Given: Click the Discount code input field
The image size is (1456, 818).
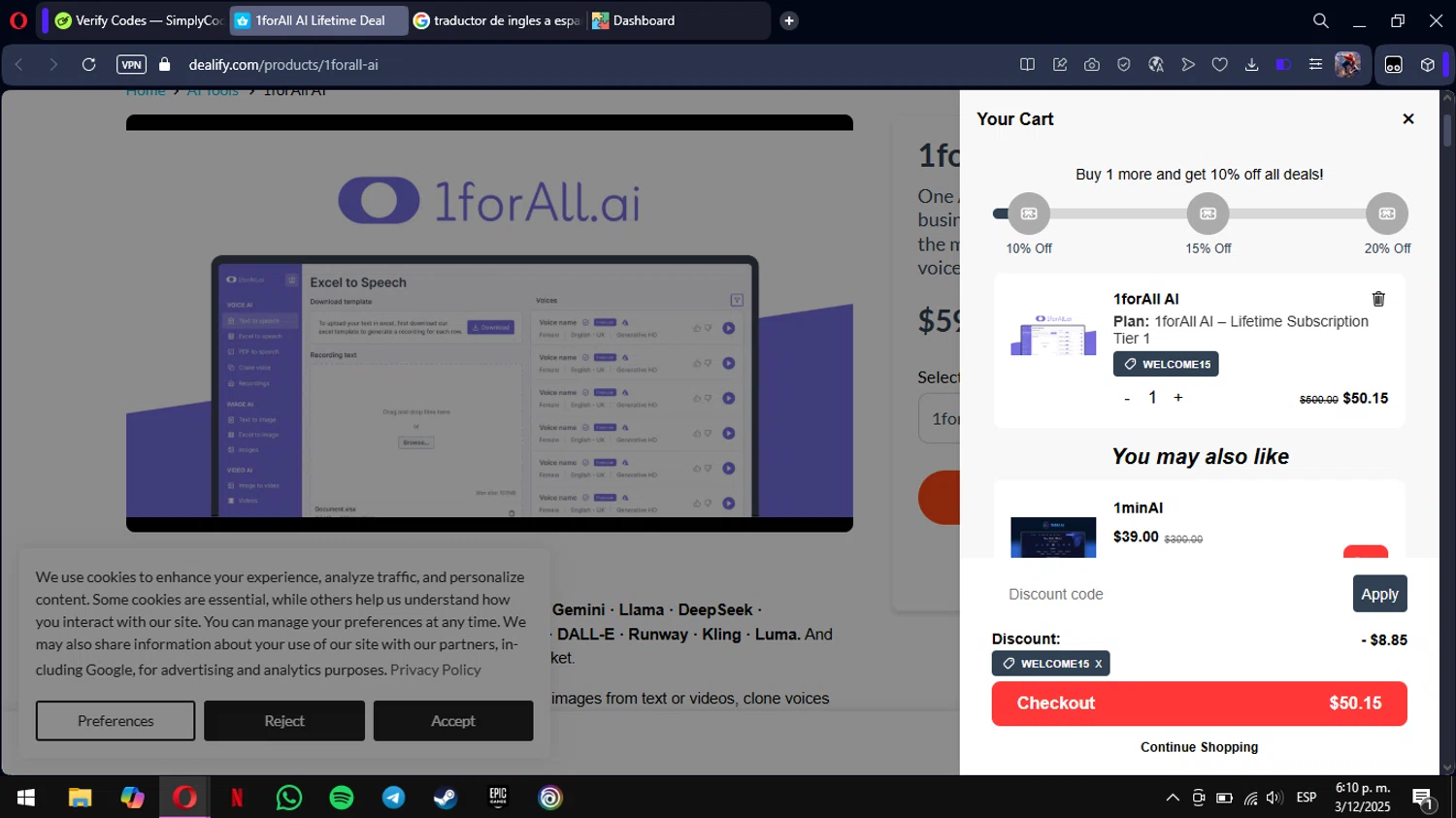Looking at the screenshot, I should [x=1170, y=594].
